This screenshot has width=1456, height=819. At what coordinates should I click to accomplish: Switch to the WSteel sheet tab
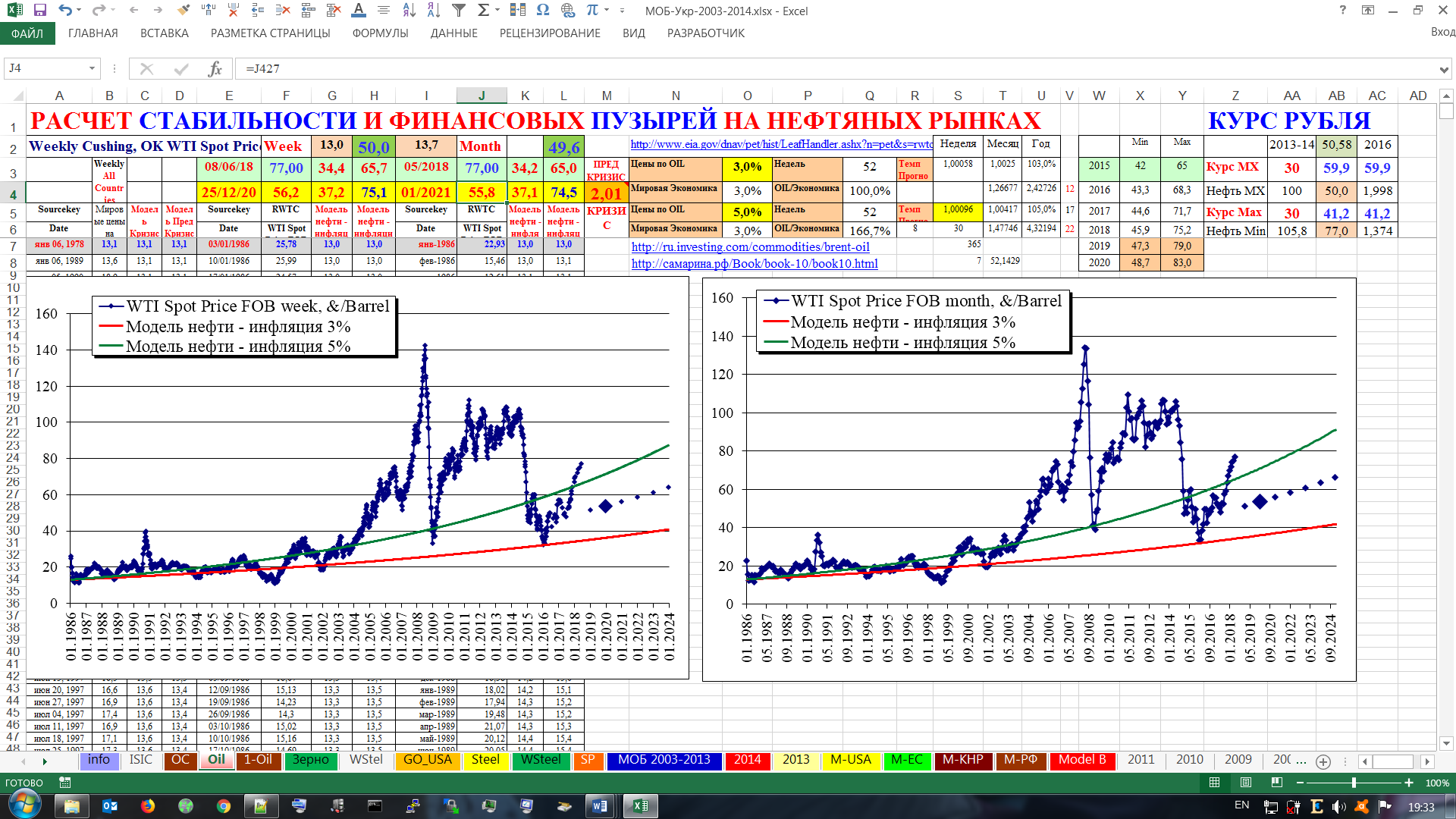541,760
